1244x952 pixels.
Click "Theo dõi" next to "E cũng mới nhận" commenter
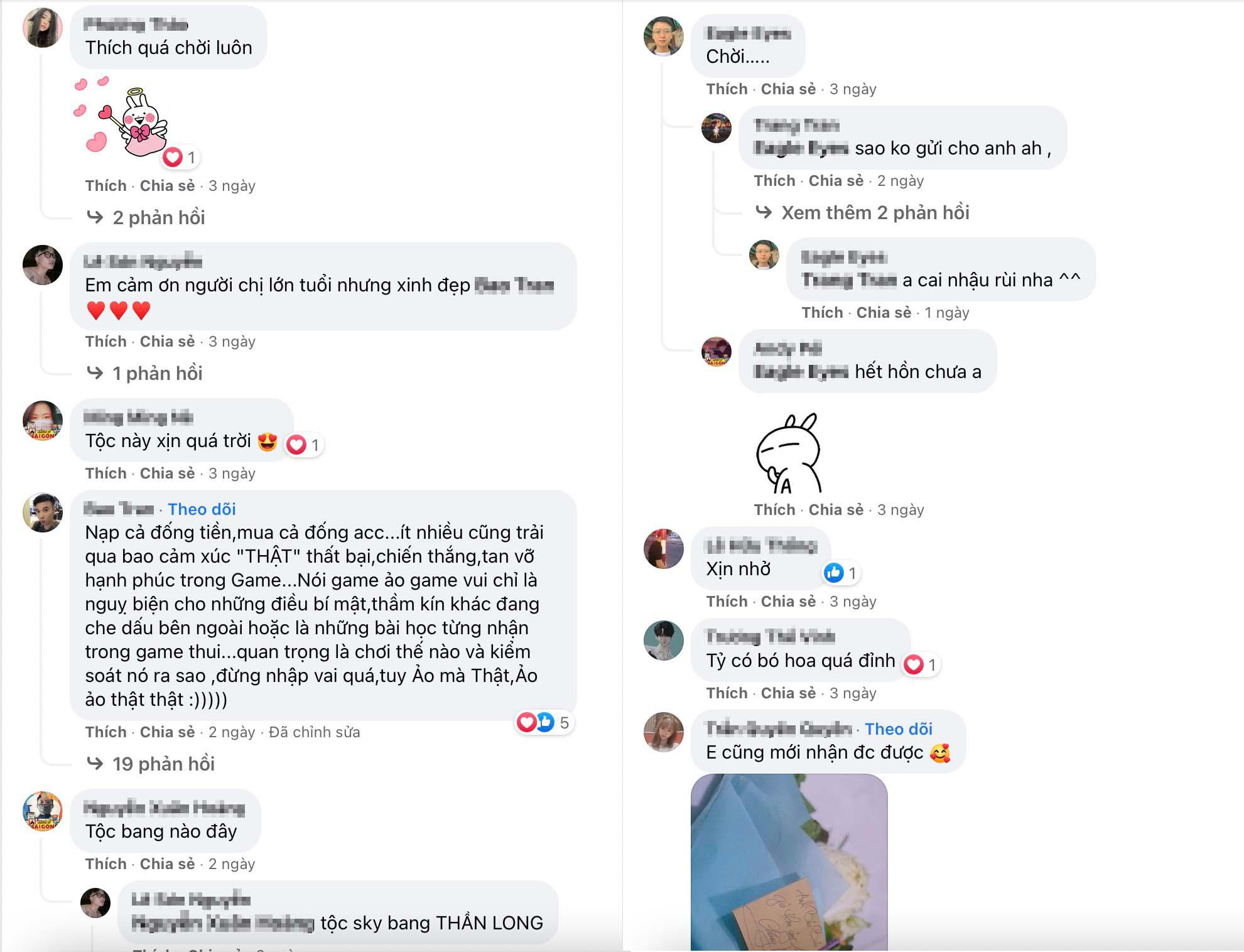pos(899,728)
